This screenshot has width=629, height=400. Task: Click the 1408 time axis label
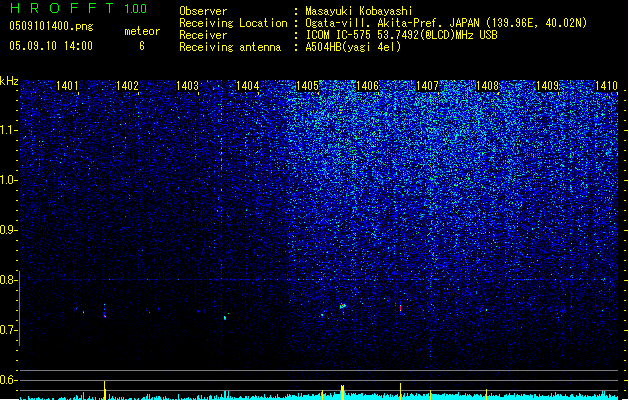tap(487, 86)
